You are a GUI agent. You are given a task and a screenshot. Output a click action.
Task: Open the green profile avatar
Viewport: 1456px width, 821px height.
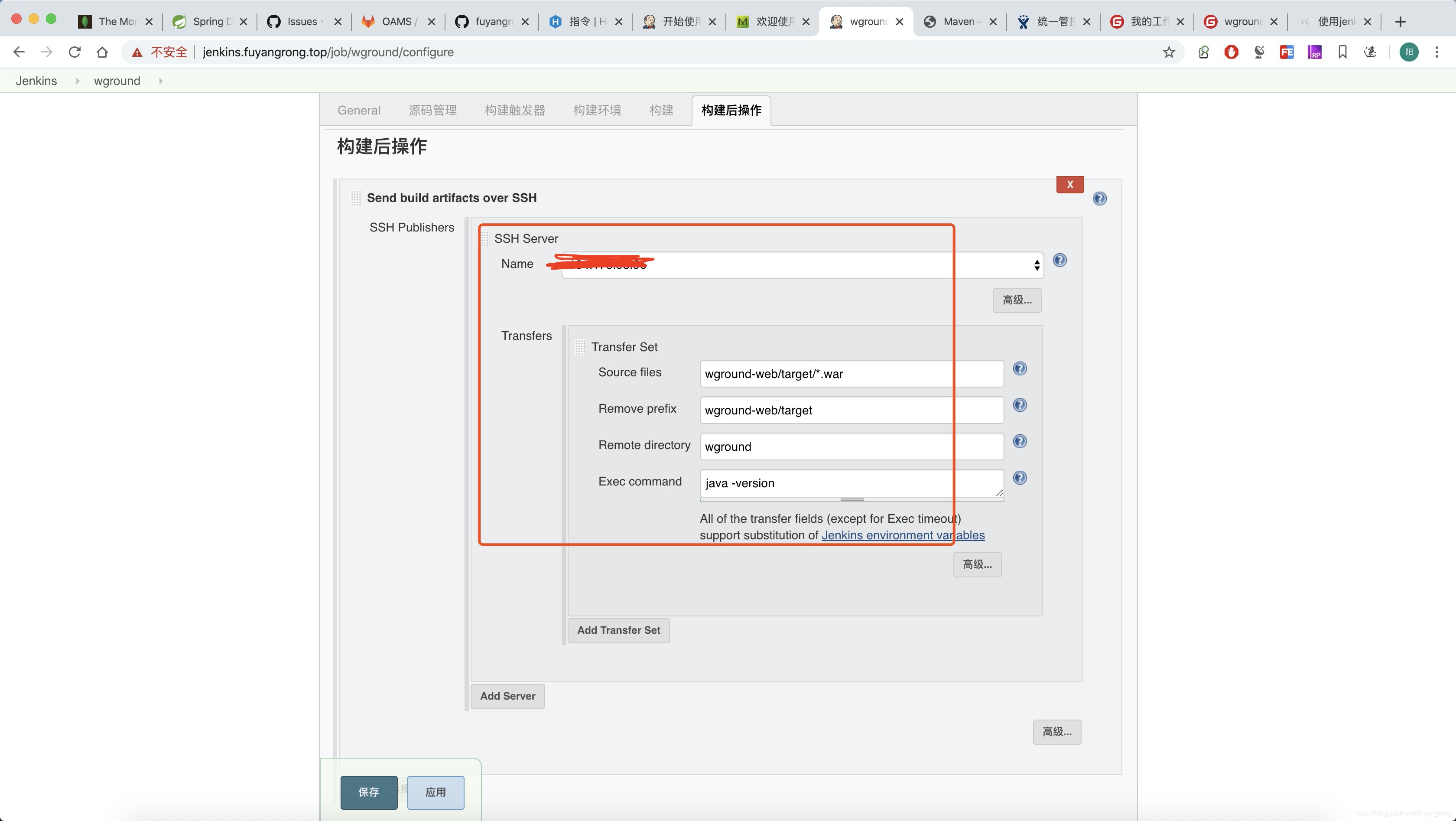tap(1408, 52)
